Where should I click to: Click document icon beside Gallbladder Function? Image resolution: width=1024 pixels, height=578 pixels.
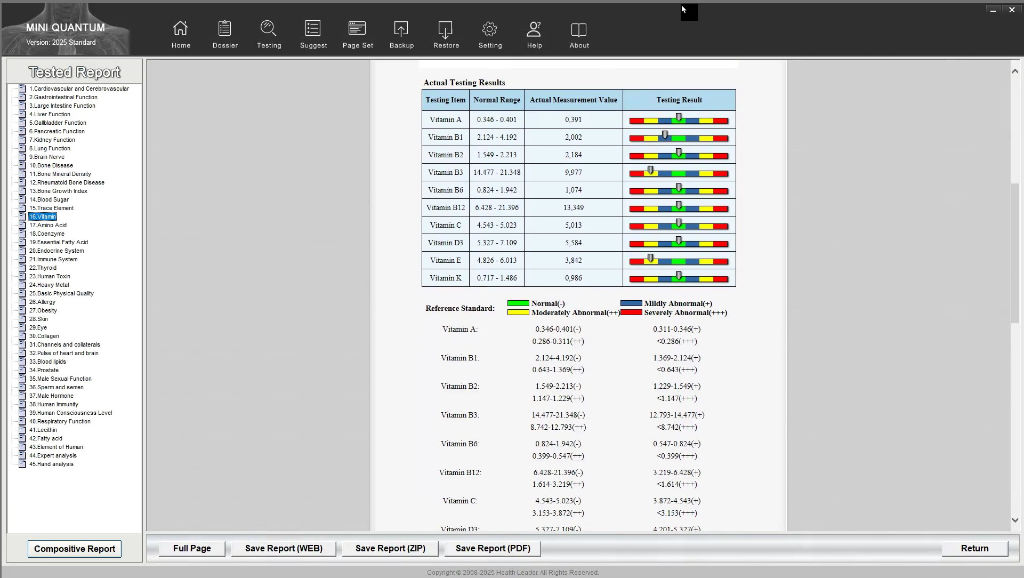click(x=22, y=122)
